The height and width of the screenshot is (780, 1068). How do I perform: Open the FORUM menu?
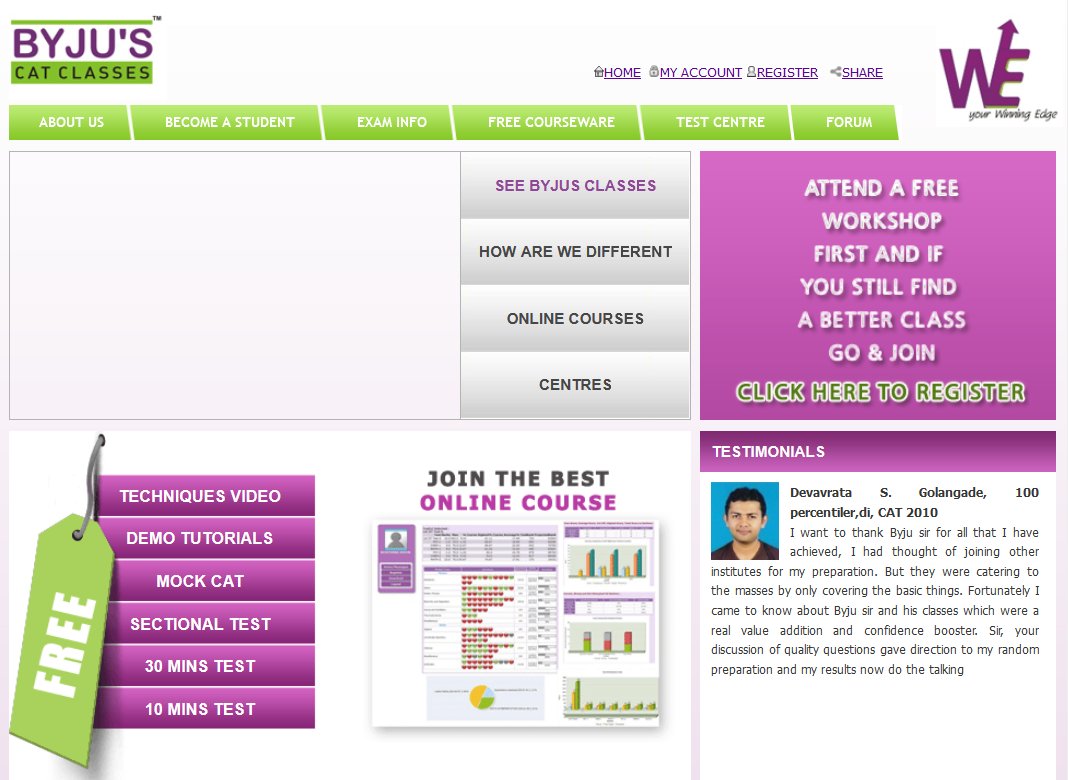click(x=846, y=123)
